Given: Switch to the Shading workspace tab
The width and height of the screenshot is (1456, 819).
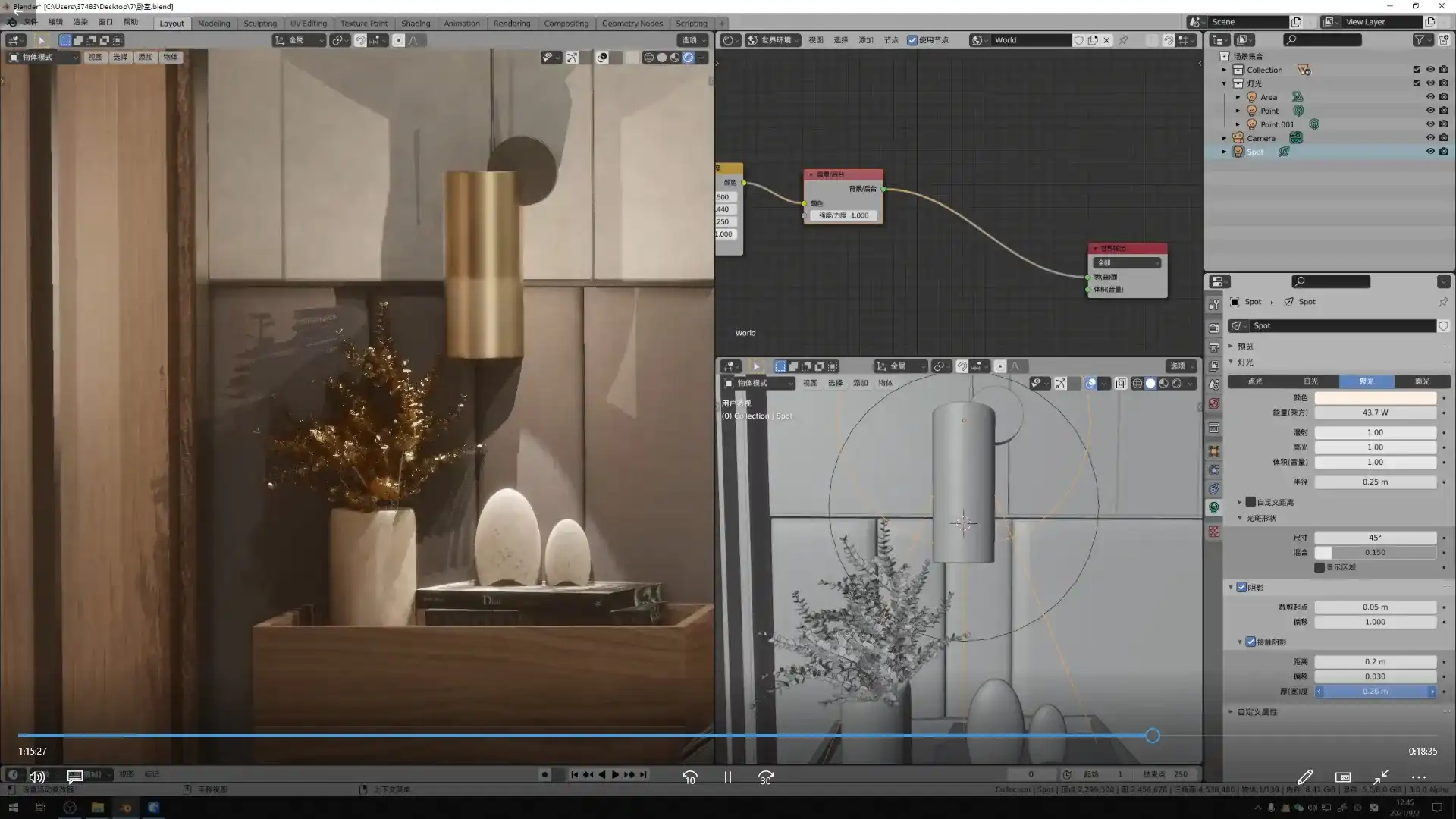Looking at the screenshot, I should click(415, 24).
